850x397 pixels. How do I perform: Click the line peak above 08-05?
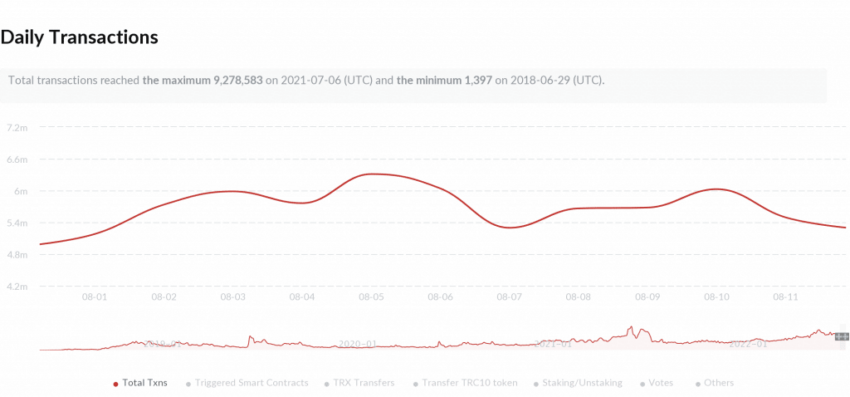(x=373, y=174)
